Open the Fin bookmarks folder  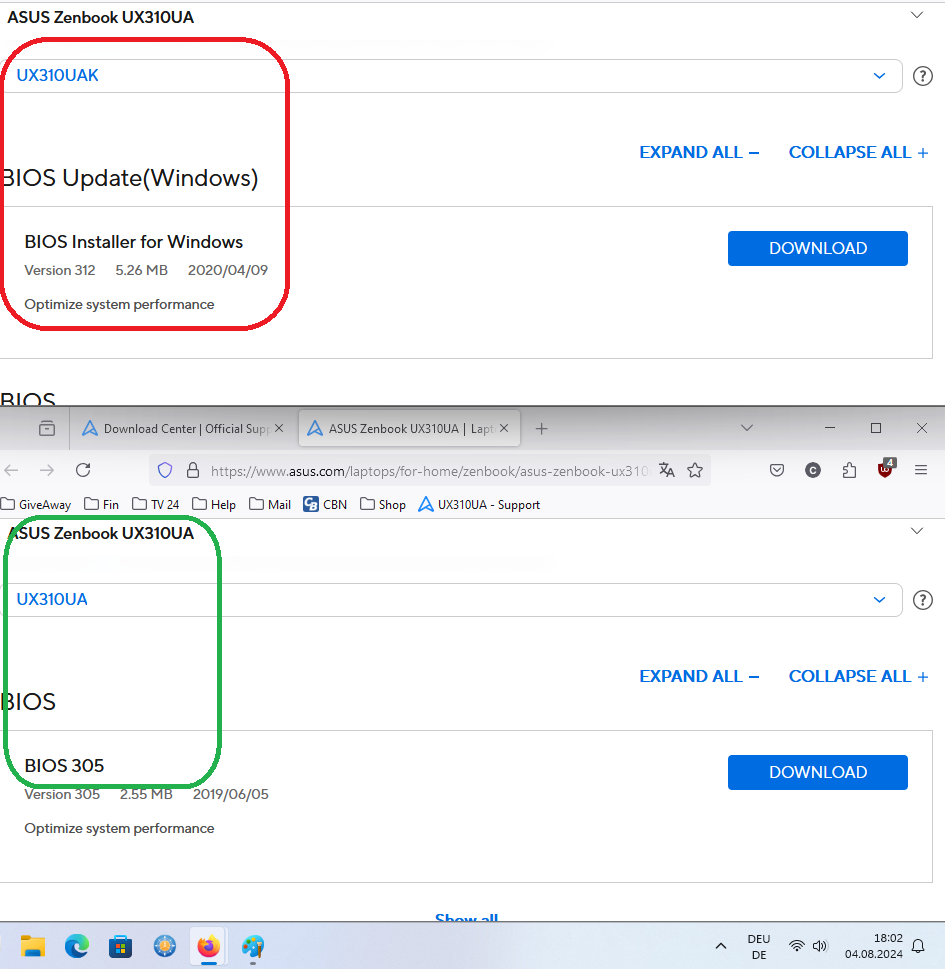tap(101, 504)
